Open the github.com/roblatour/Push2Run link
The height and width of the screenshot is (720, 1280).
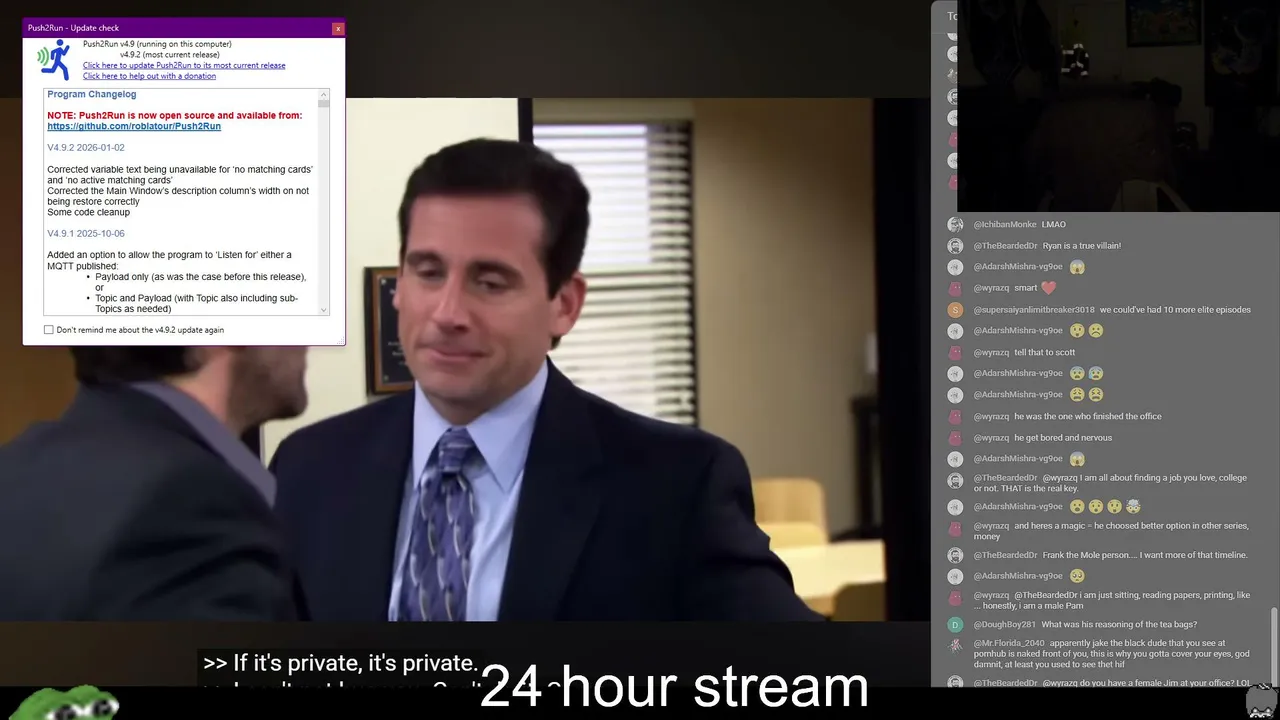[x=134, y=127]
